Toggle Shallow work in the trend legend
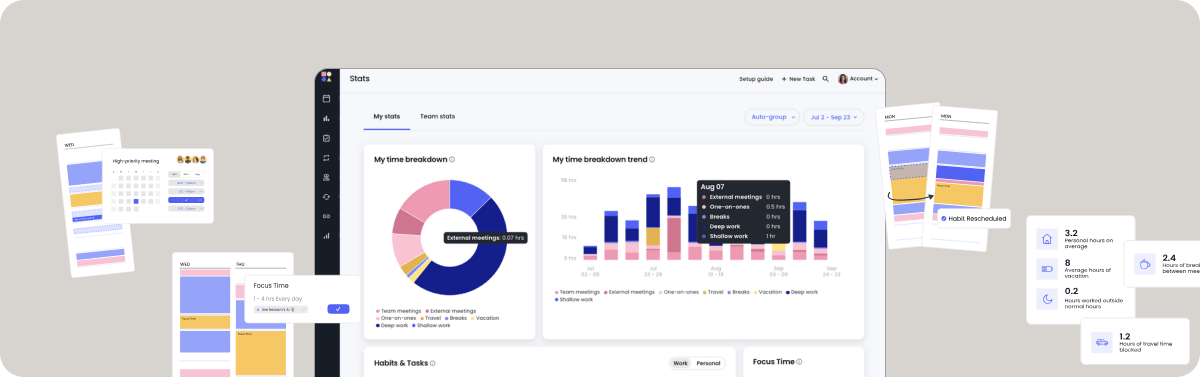Image resolution: width=1200 pixels, height=377 pixels. [x=574, y=299]
